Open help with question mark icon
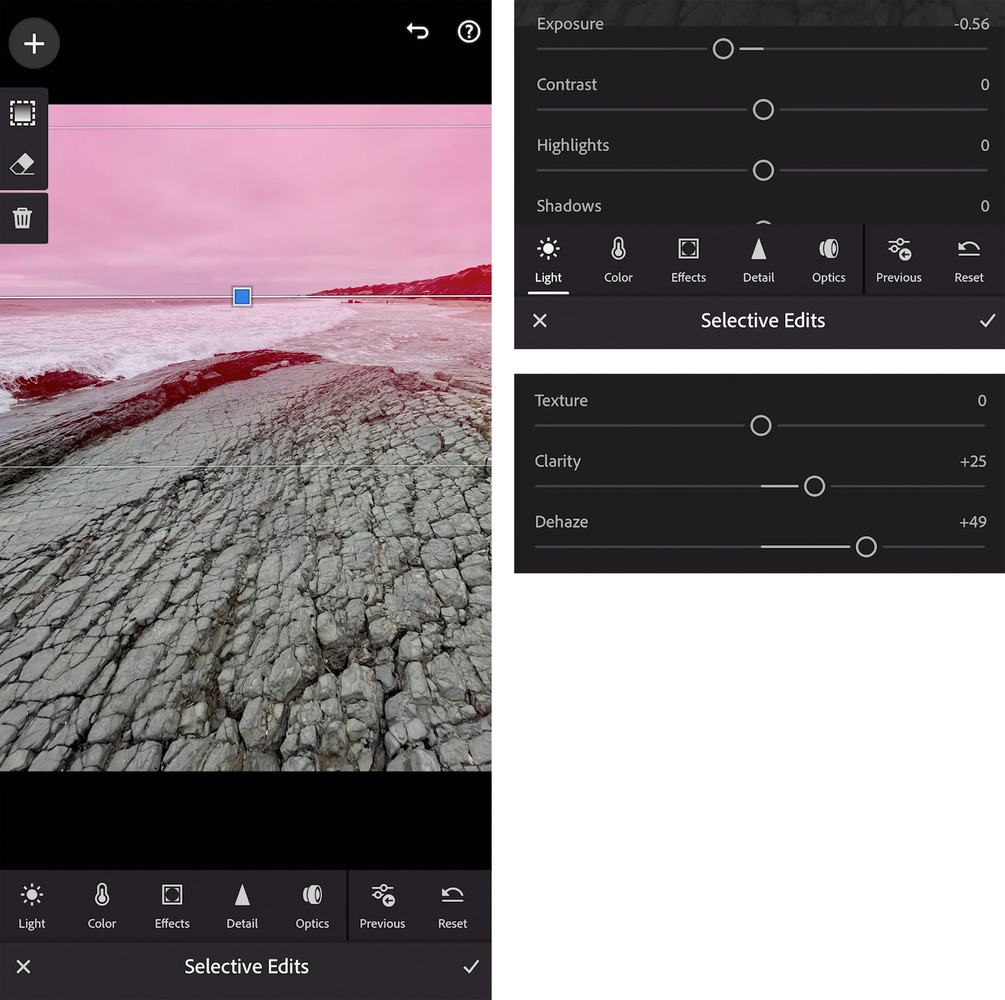The height and width of the screenshot is (1000, 1005). [x=469, y=31]
